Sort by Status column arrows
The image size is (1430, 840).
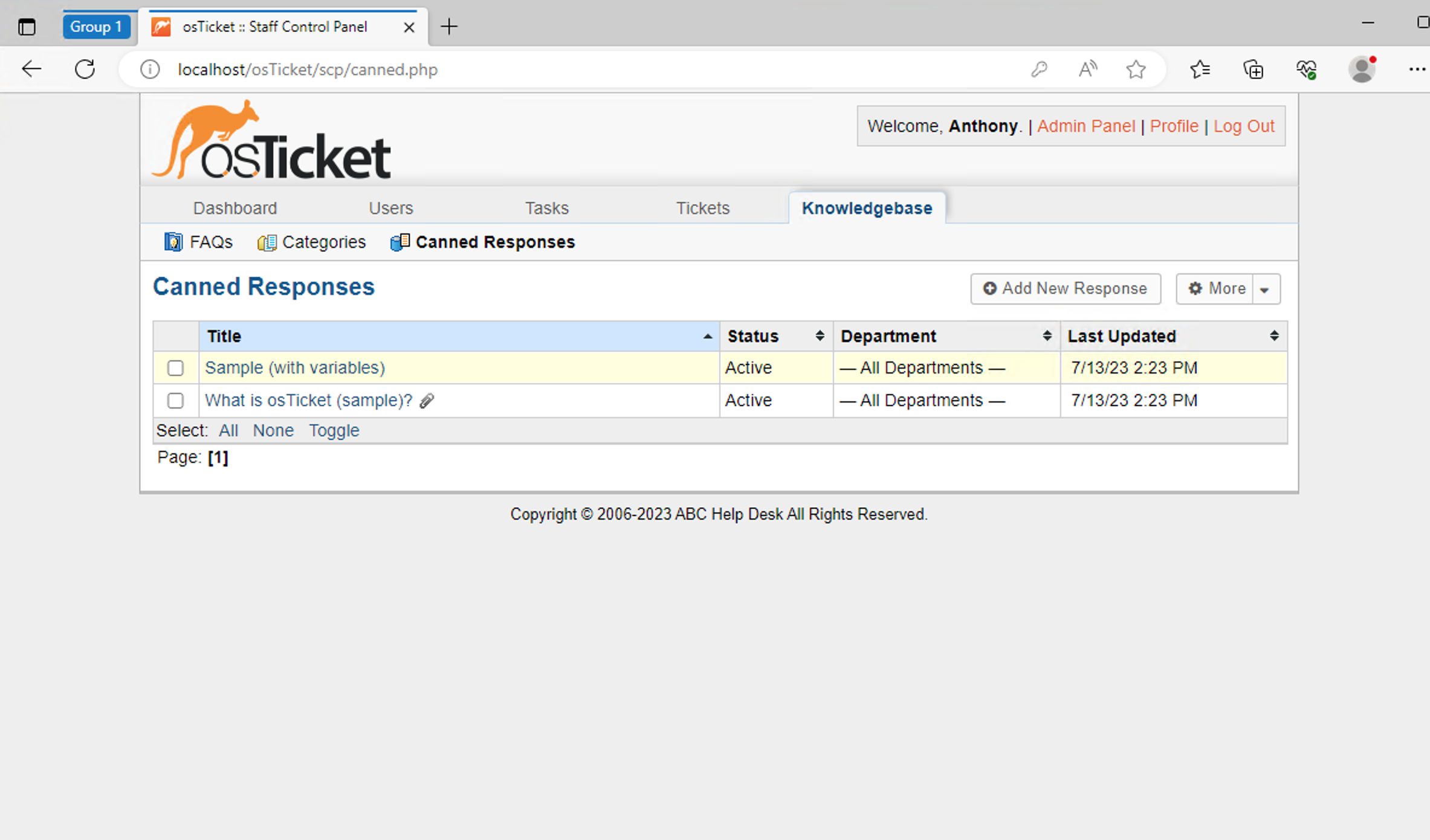[820, 336]
